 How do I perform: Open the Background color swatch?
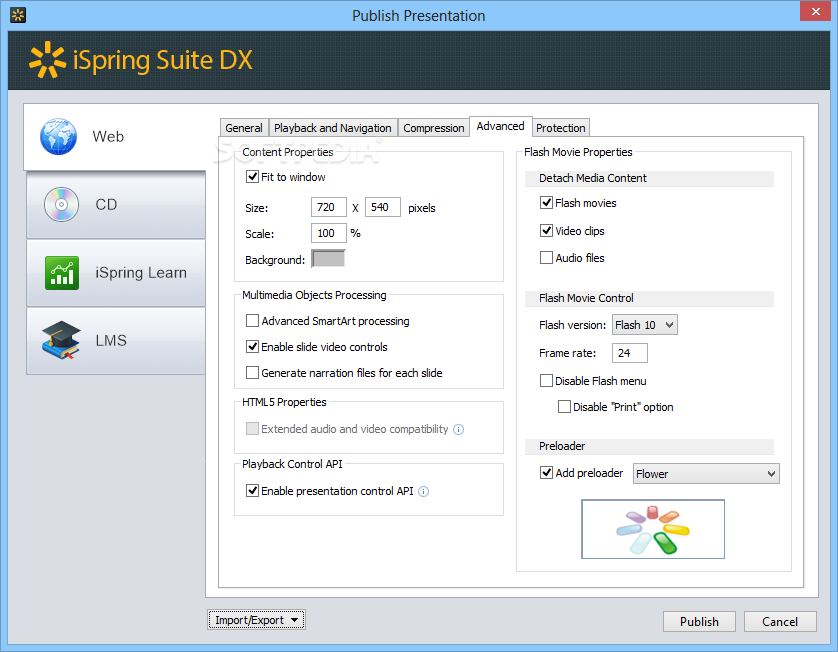(328, 259)
